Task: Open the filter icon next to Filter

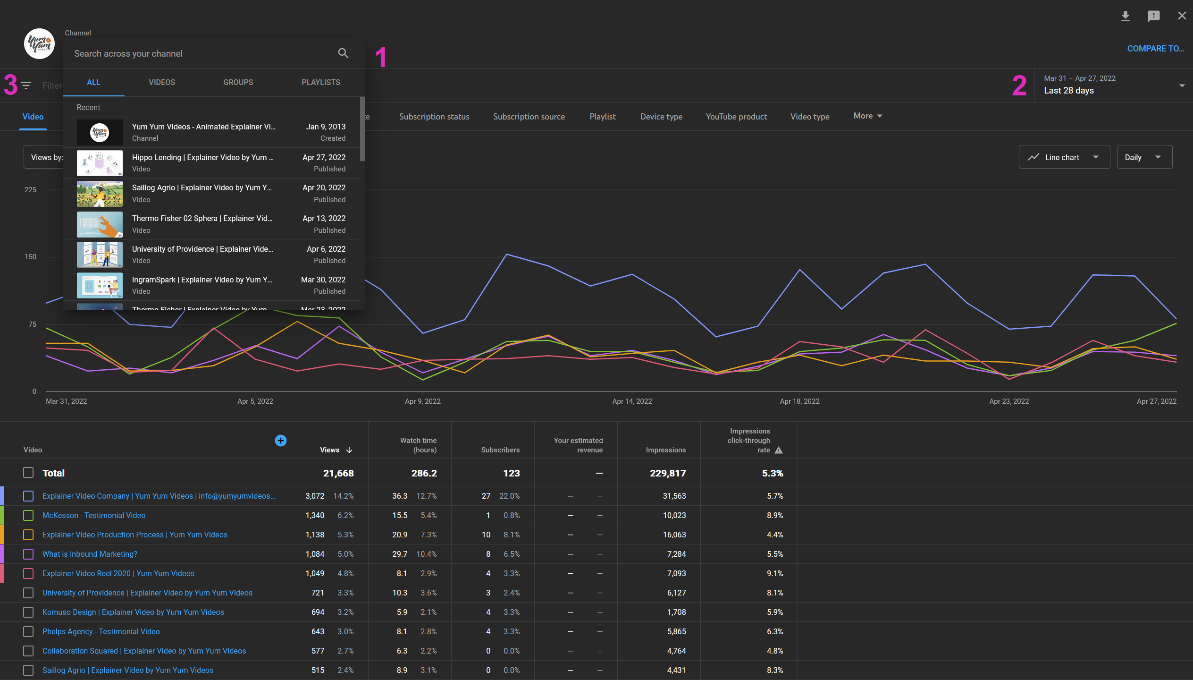Action: 25,85
